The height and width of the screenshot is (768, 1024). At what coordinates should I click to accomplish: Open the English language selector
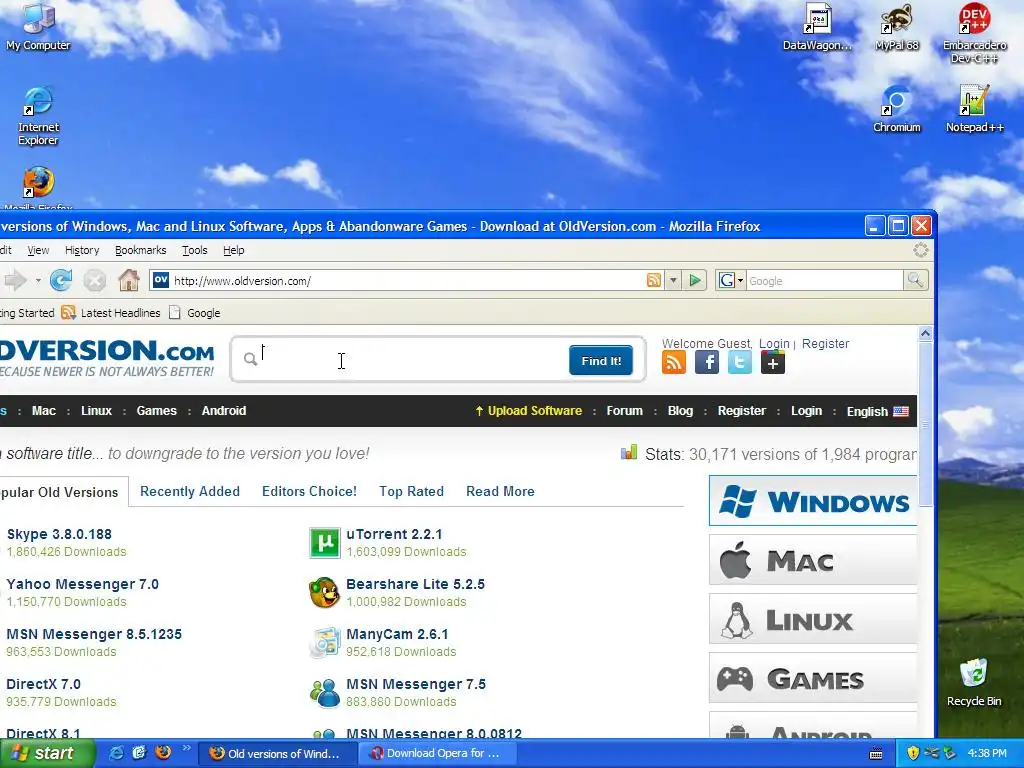[877, 411]
